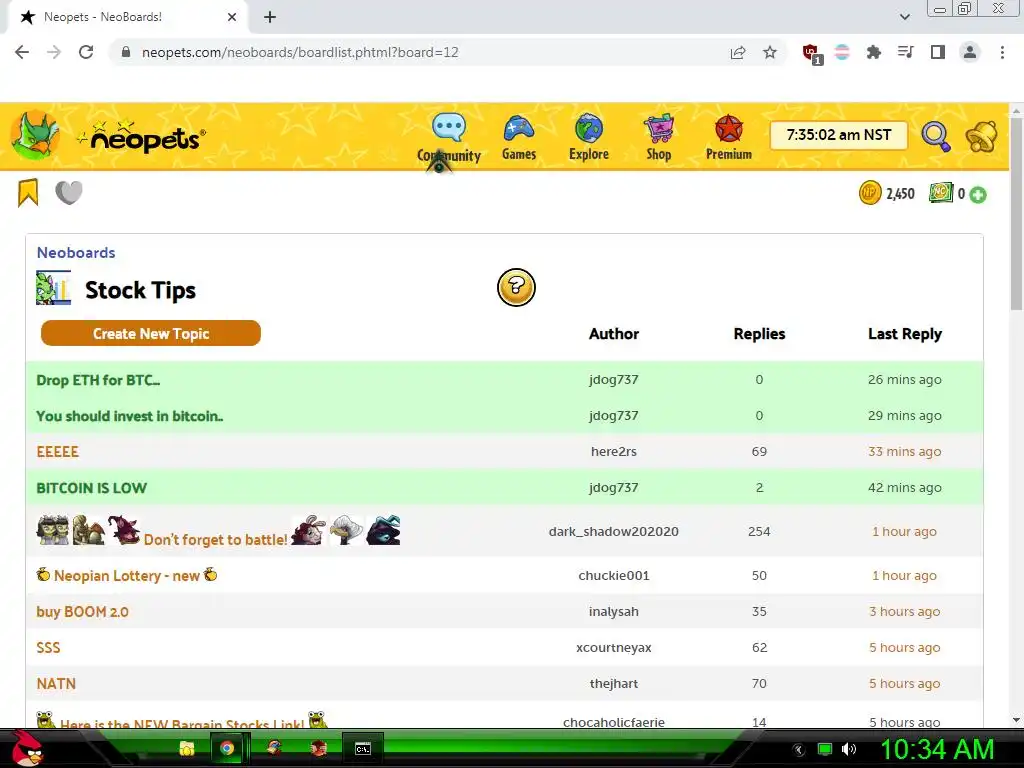Click the volume speaker tray icon

(x=849, y=749)
